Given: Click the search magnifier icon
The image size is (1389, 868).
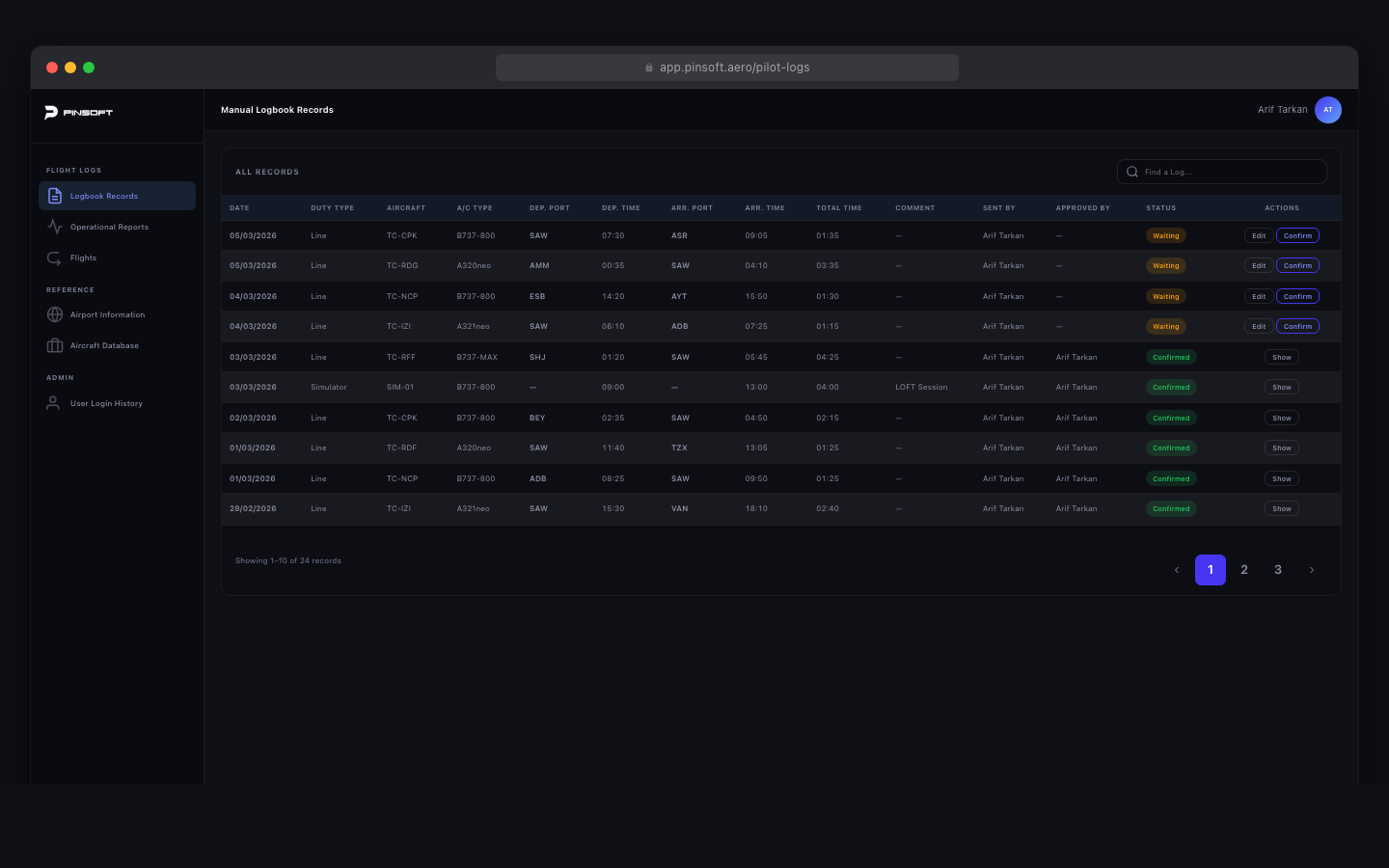Looking at the screenshot, I should click(1132, 172).
